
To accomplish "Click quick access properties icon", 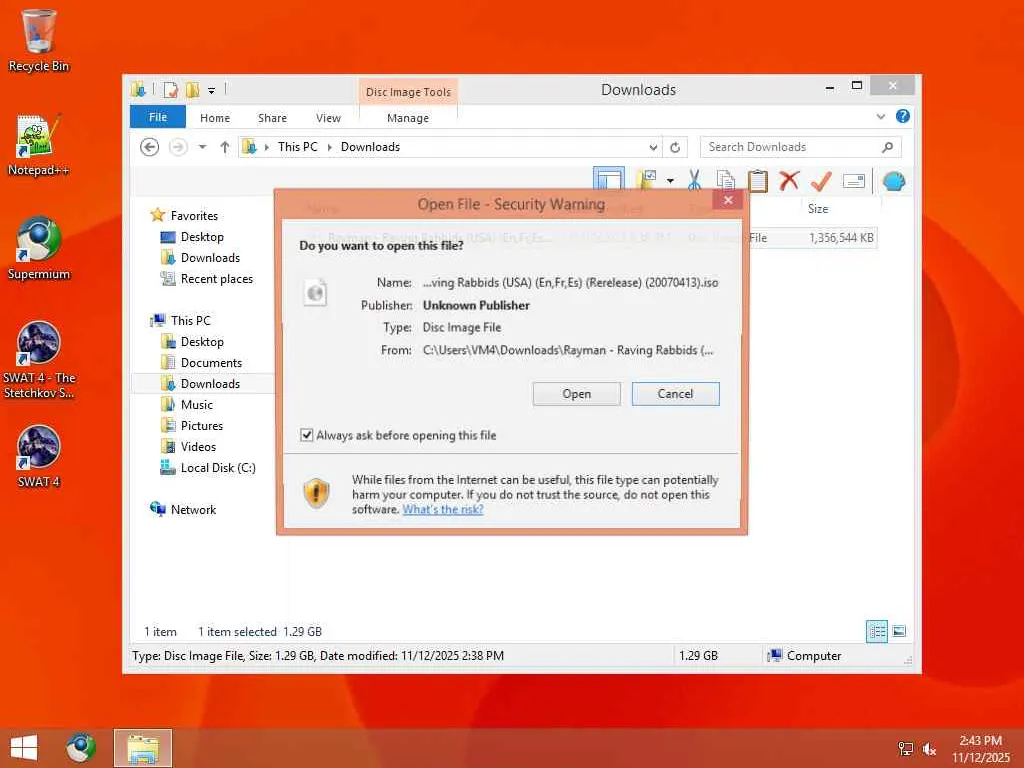I will tap(170, 89).
